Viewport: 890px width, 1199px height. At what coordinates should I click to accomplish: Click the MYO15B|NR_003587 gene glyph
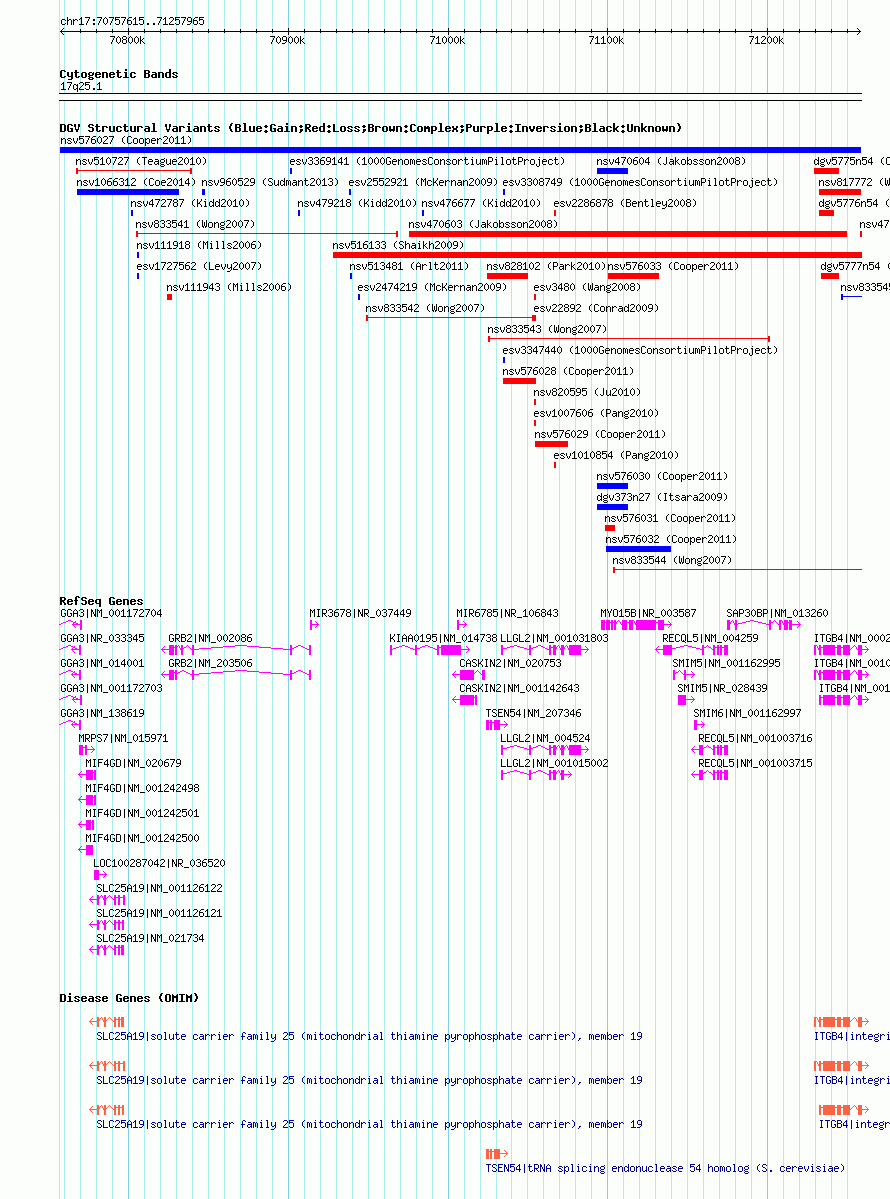pyautogui.click(x=635, y=625)
